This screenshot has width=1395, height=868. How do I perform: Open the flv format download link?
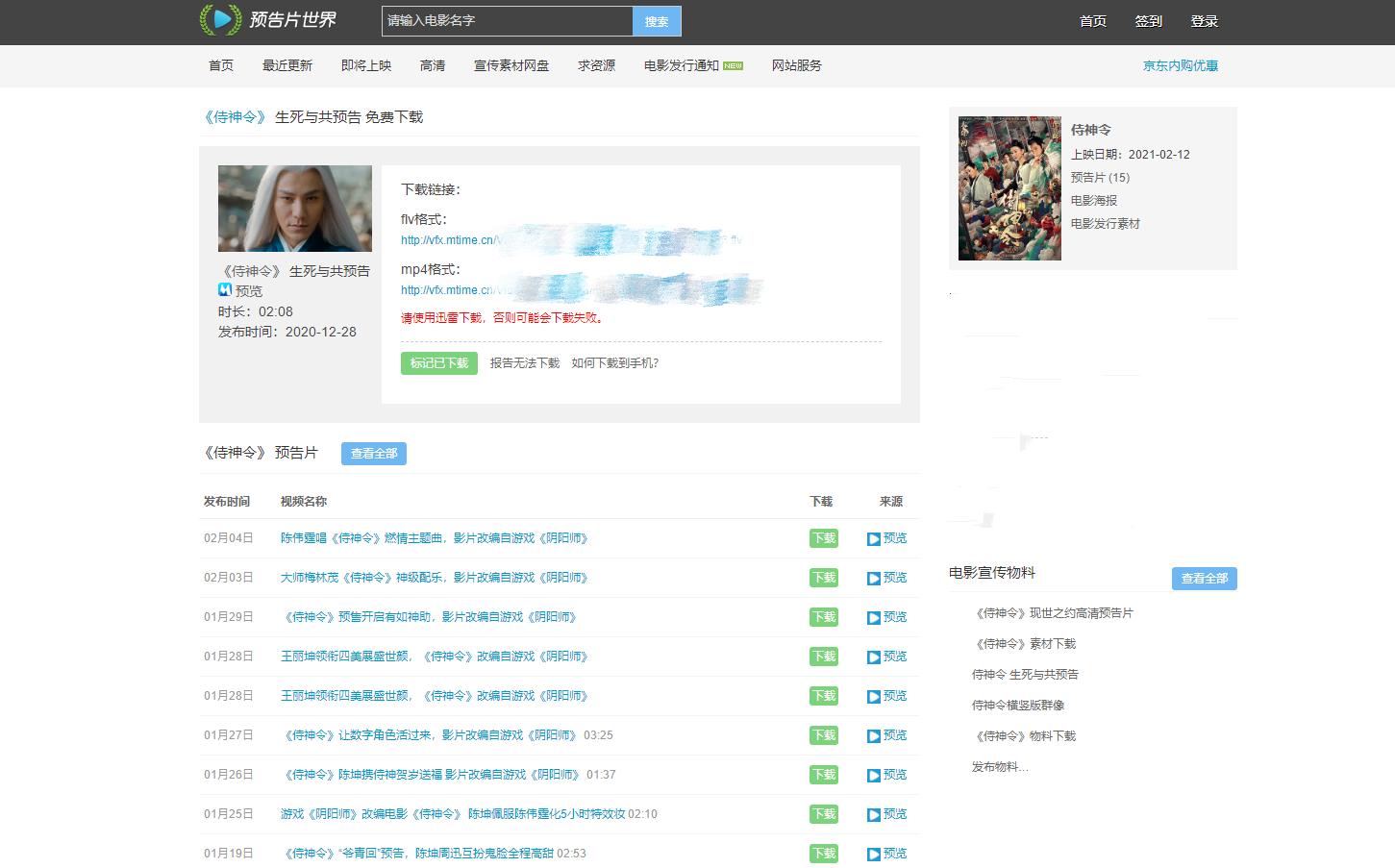[452, 240]
